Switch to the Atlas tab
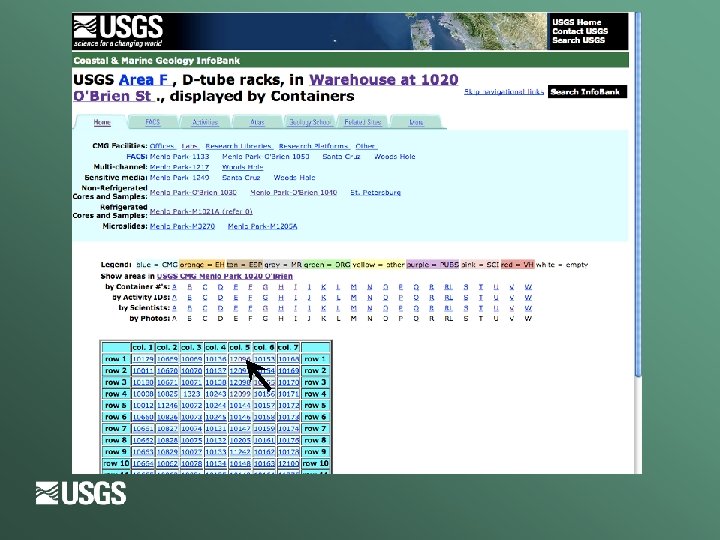The height and width of the screenshot is (540, 720). pos(257,122)
